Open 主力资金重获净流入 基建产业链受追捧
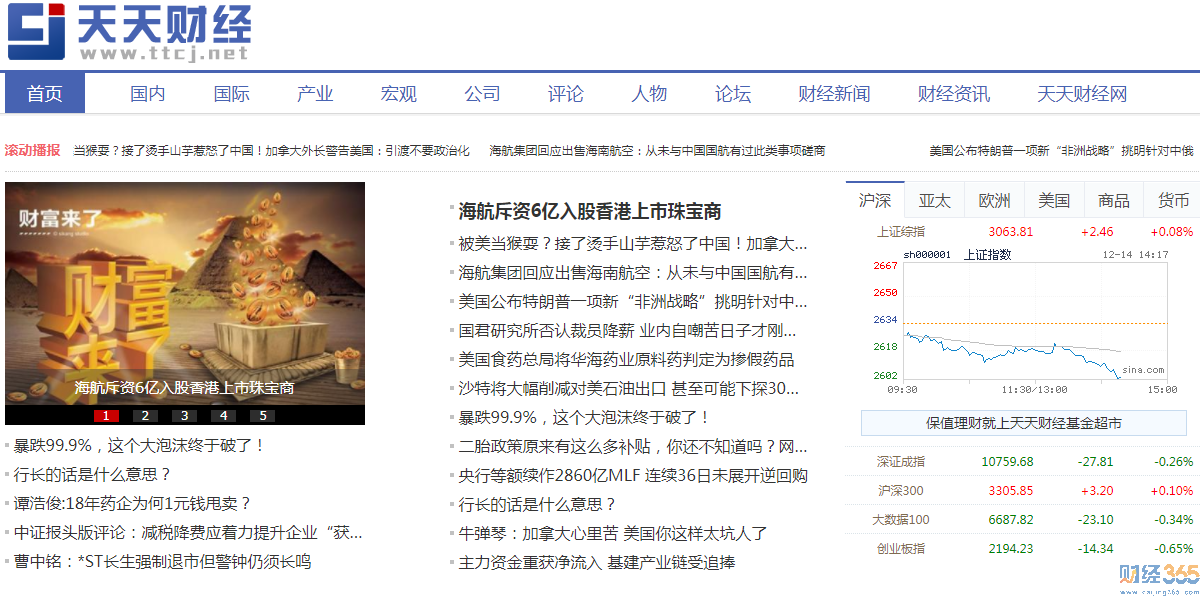Image resolution: width=1200 pixels, height=596 pixels. pyautogui.click(x=596, y=562)
